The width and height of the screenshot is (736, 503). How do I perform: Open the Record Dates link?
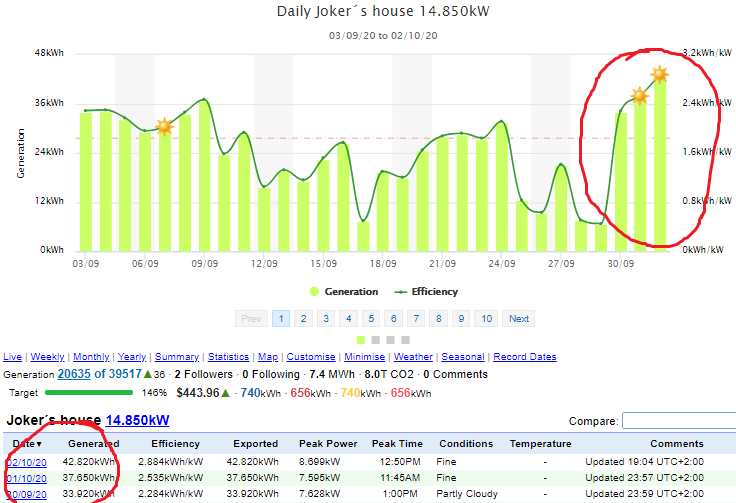point(525,357)
